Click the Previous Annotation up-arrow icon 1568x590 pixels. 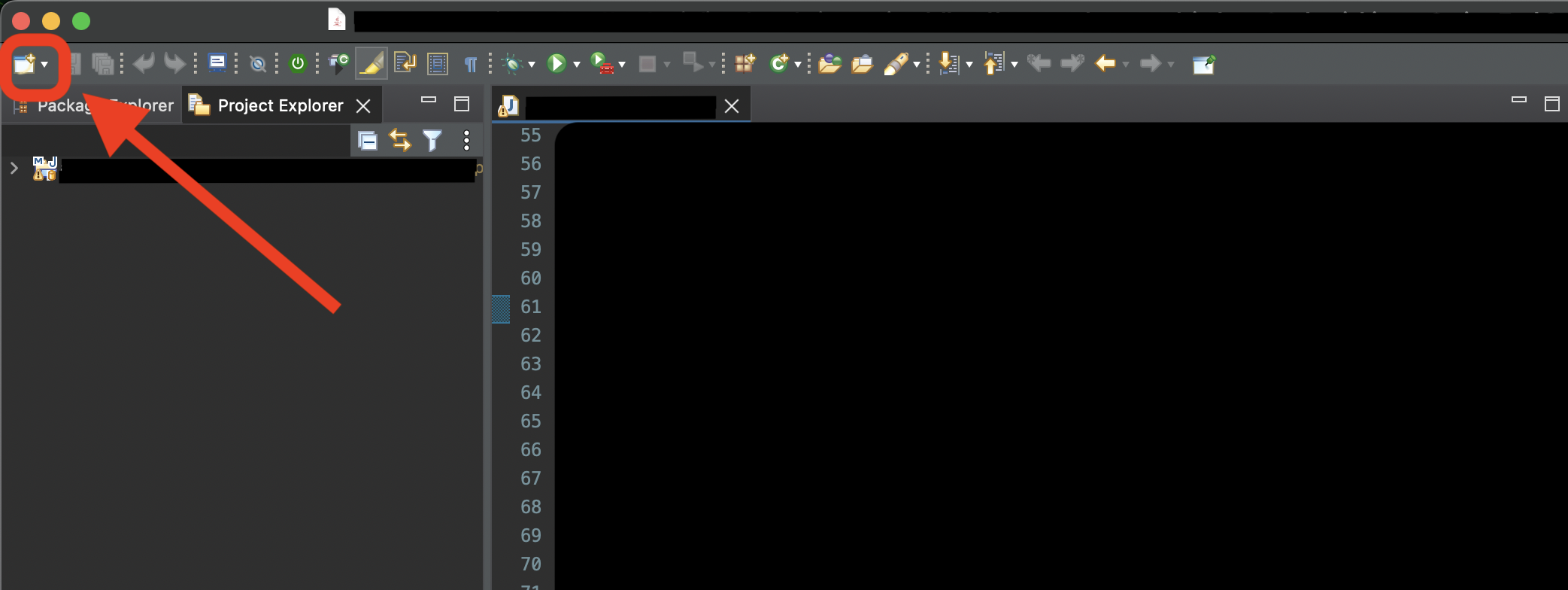point(994,64)
